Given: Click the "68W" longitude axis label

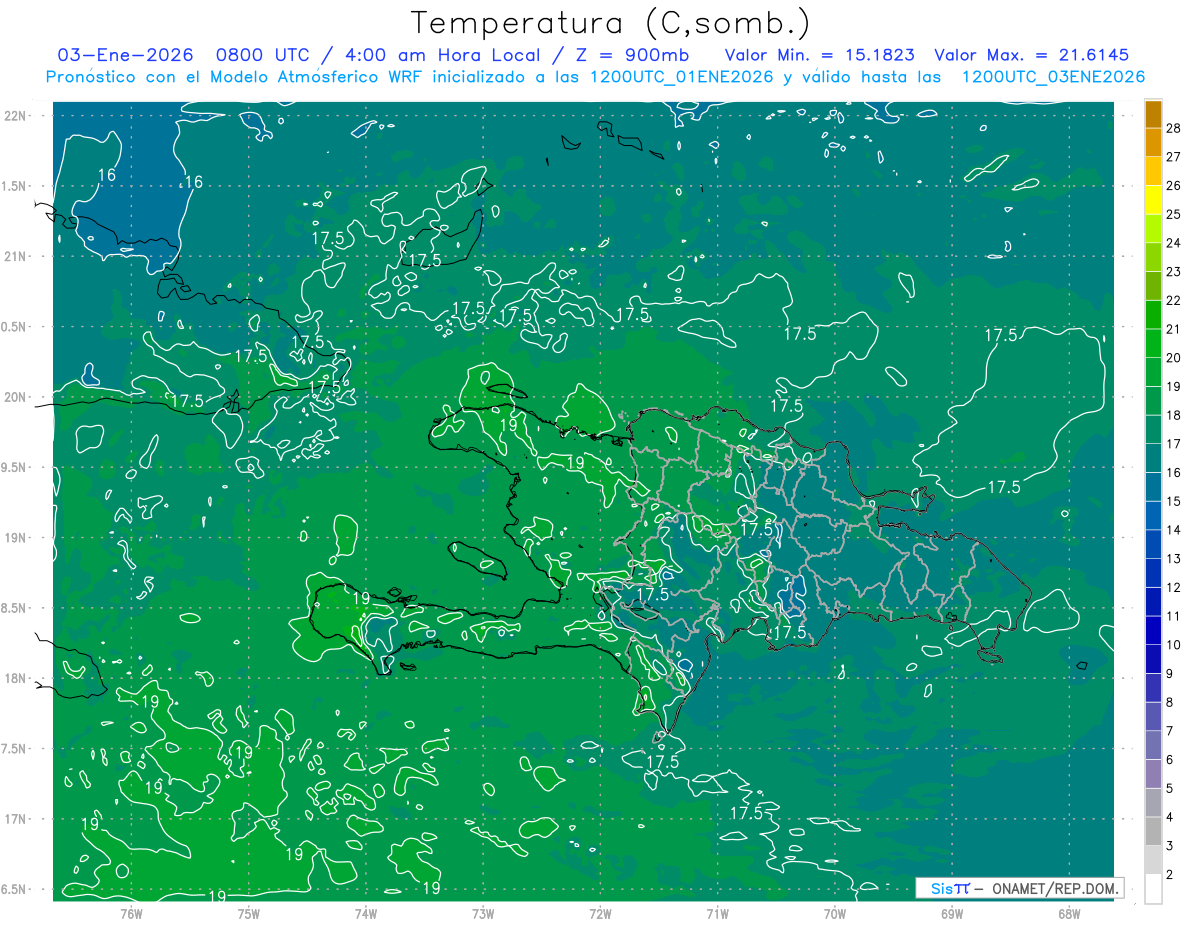Looking at the screenshot, I should (x=1069, y=913).
